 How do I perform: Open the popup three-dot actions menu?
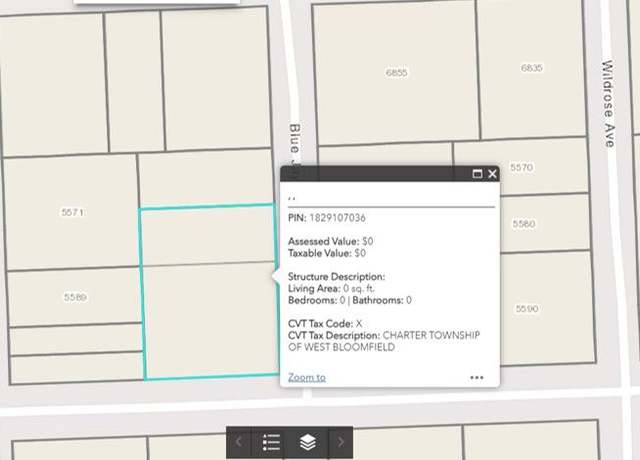(477, 378)
